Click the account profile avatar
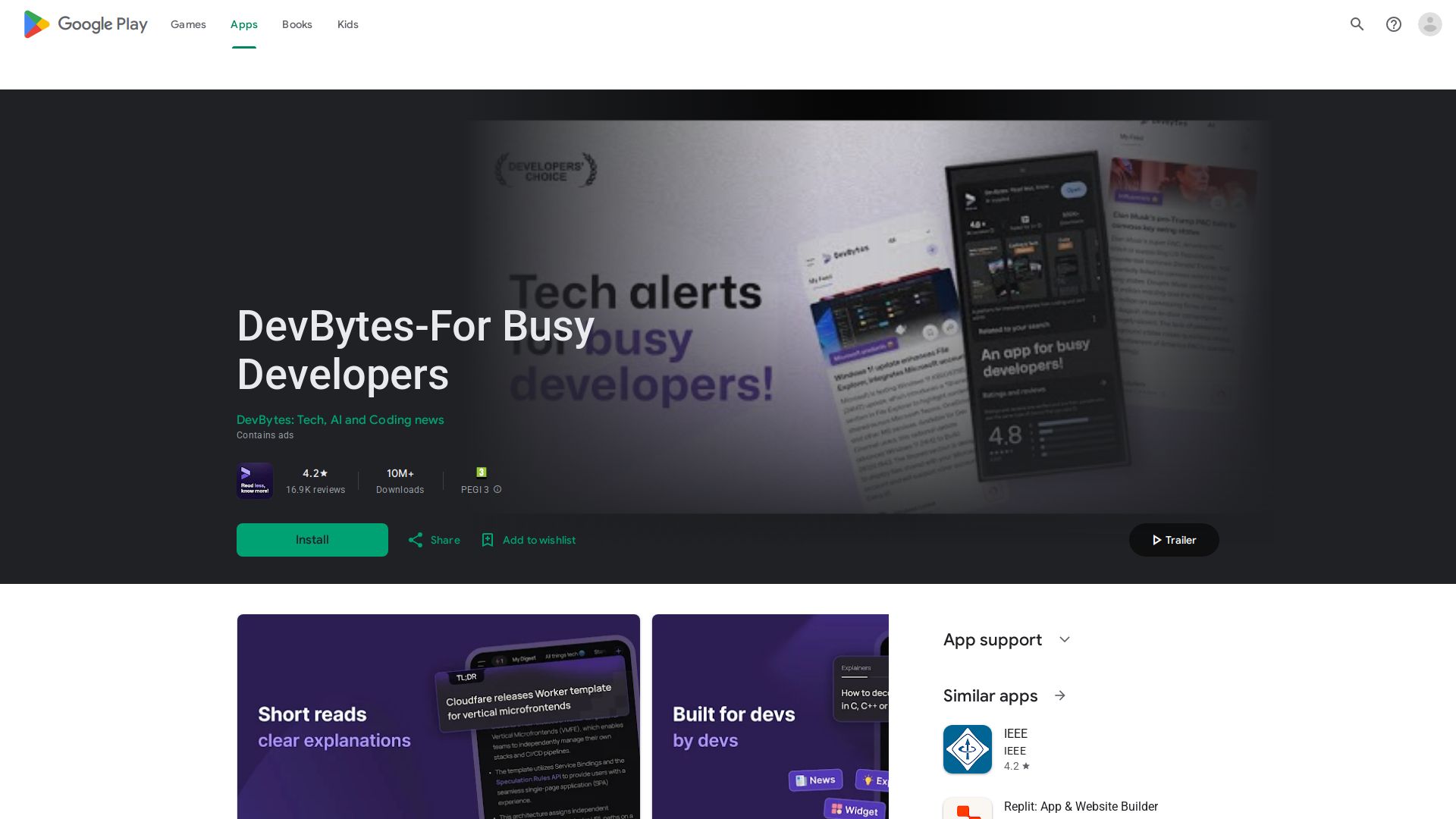 click(x=1430, y=24)
